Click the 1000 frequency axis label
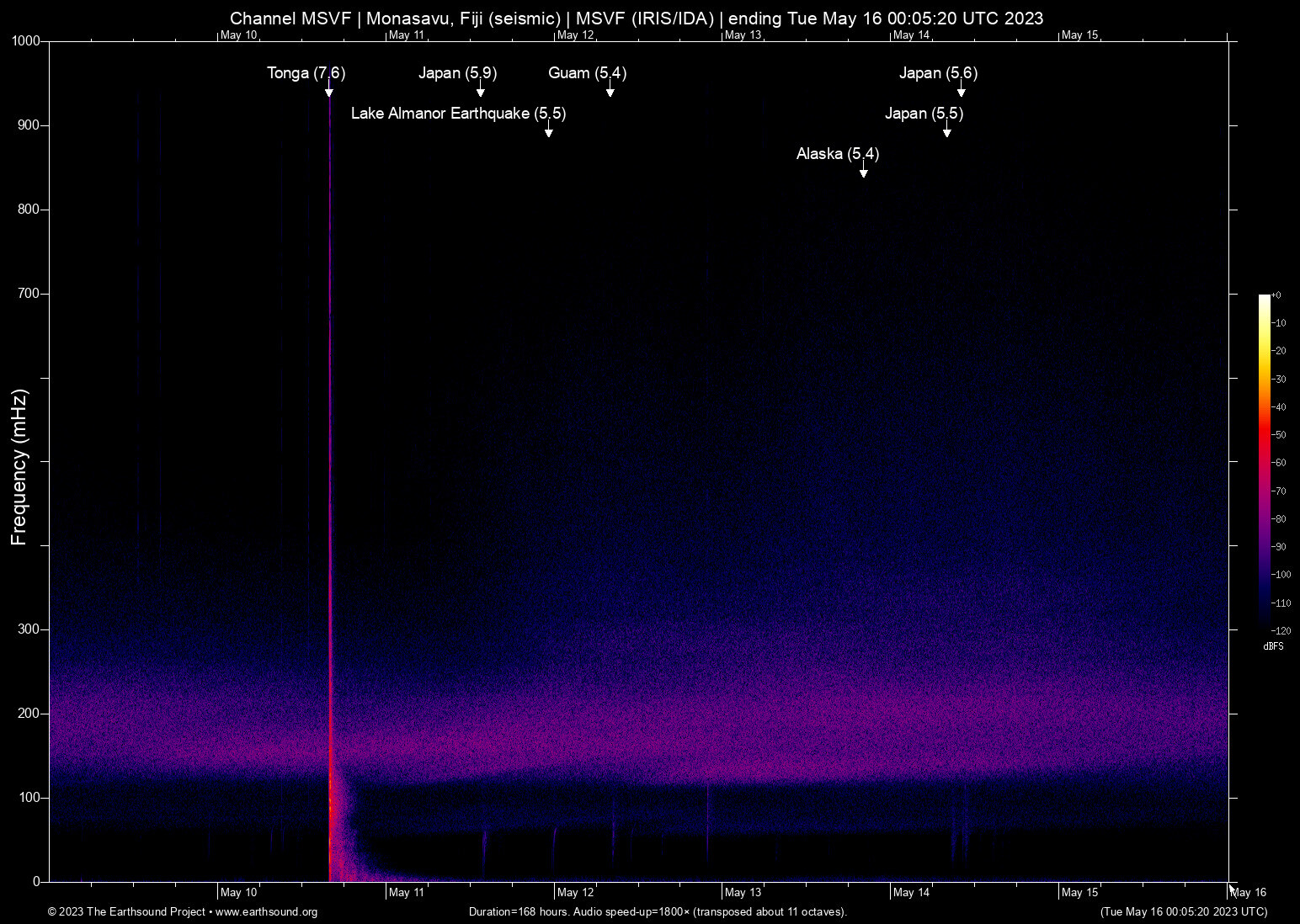This screenshot has width=1300, height=924. (26, 41)
